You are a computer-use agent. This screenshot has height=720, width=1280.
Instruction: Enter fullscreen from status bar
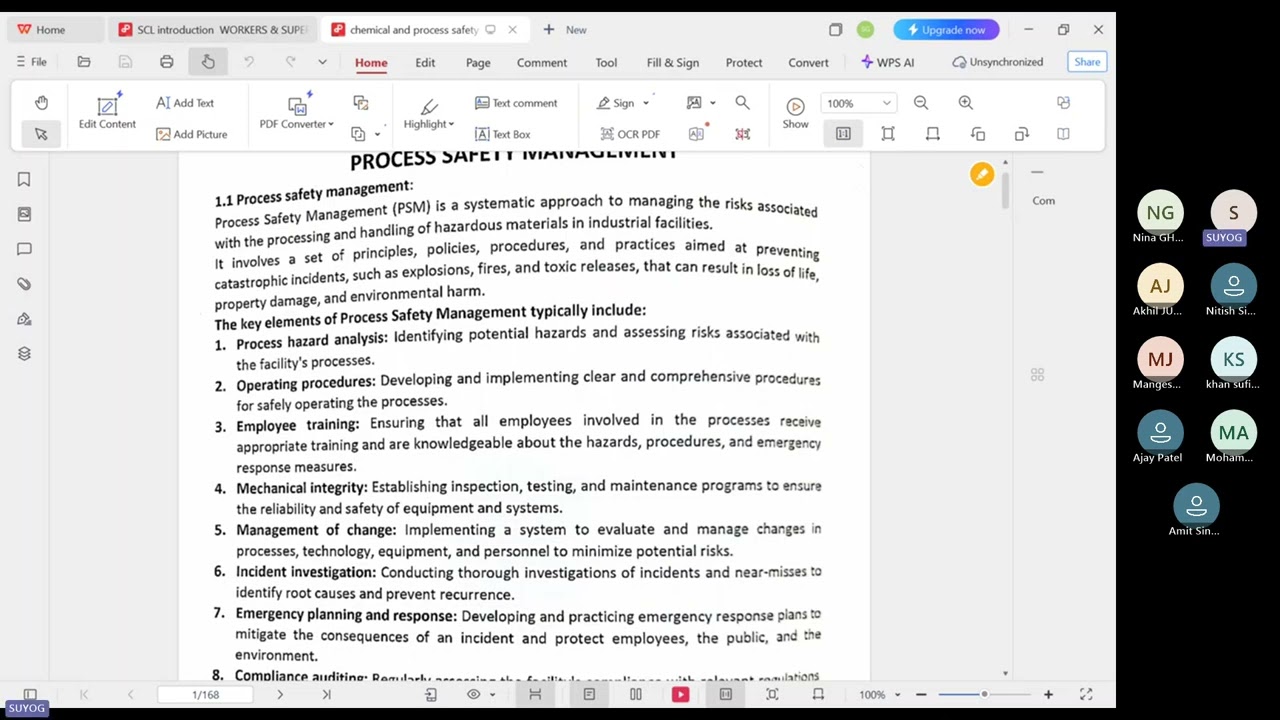(1086, 694)
